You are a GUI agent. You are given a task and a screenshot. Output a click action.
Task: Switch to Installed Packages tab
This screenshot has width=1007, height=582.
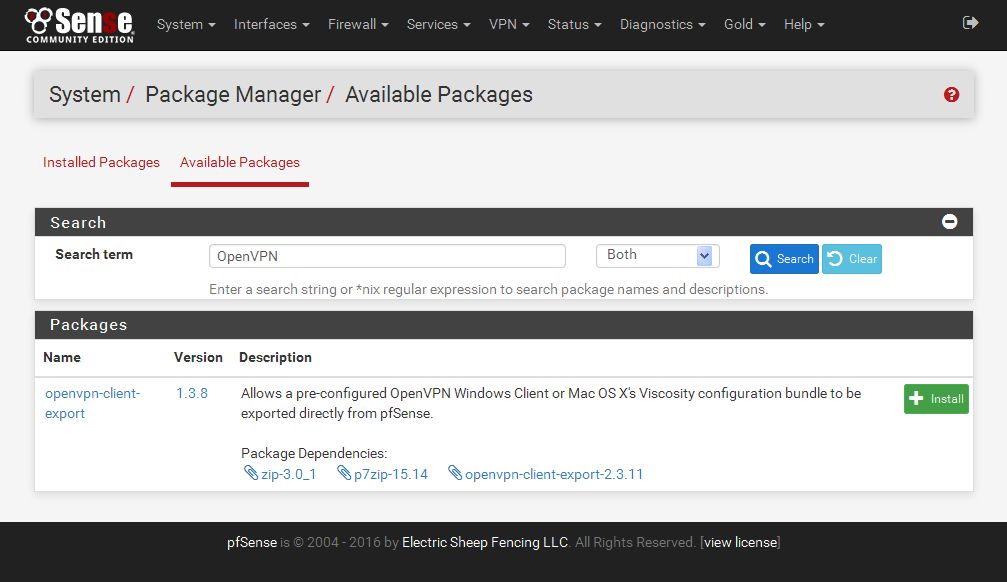[x=101, y=163]
